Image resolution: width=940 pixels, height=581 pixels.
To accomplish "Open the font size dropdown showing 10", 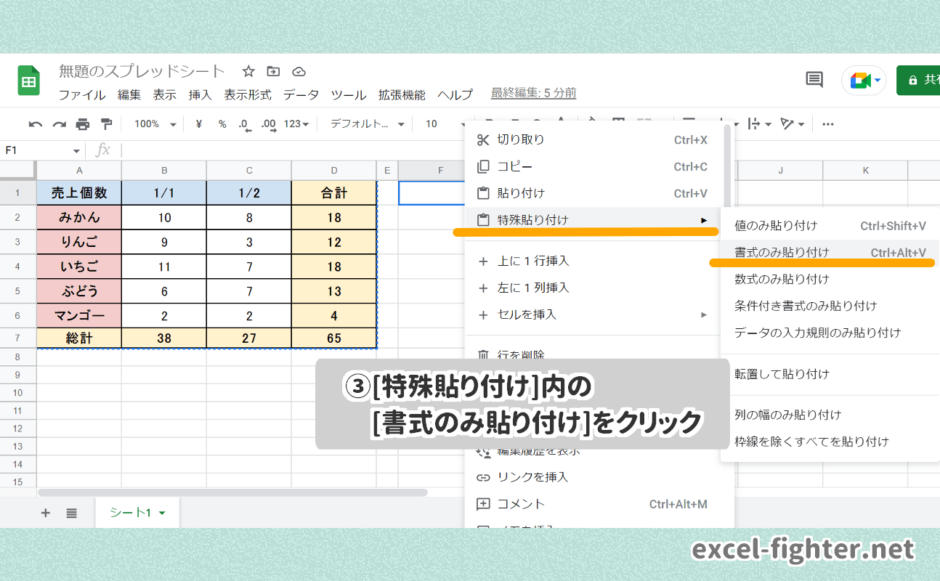I will tap(431, 123).
